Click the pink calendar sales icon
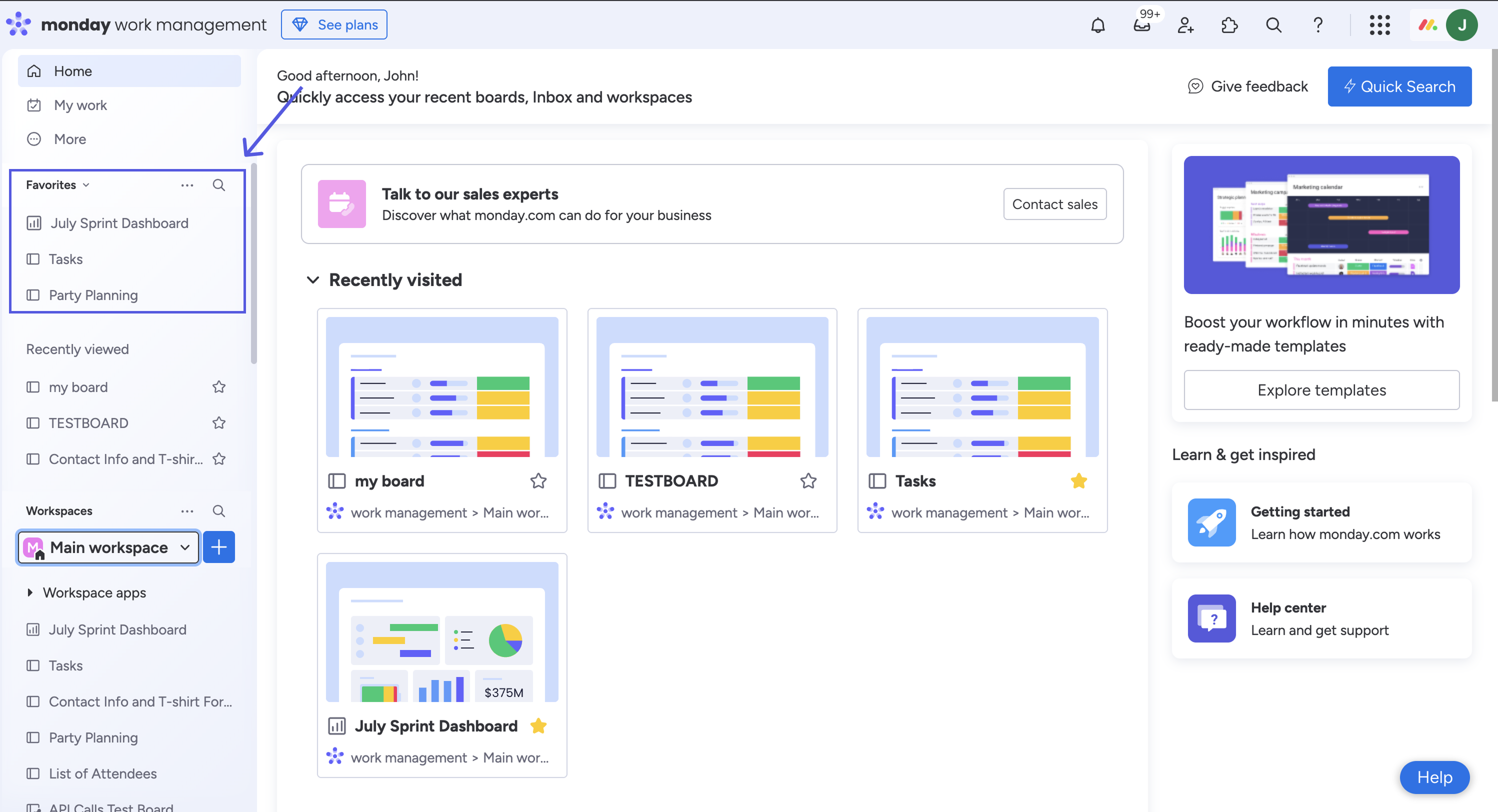Viewport: 1498px width, 812px height. (x=342, y=203)
